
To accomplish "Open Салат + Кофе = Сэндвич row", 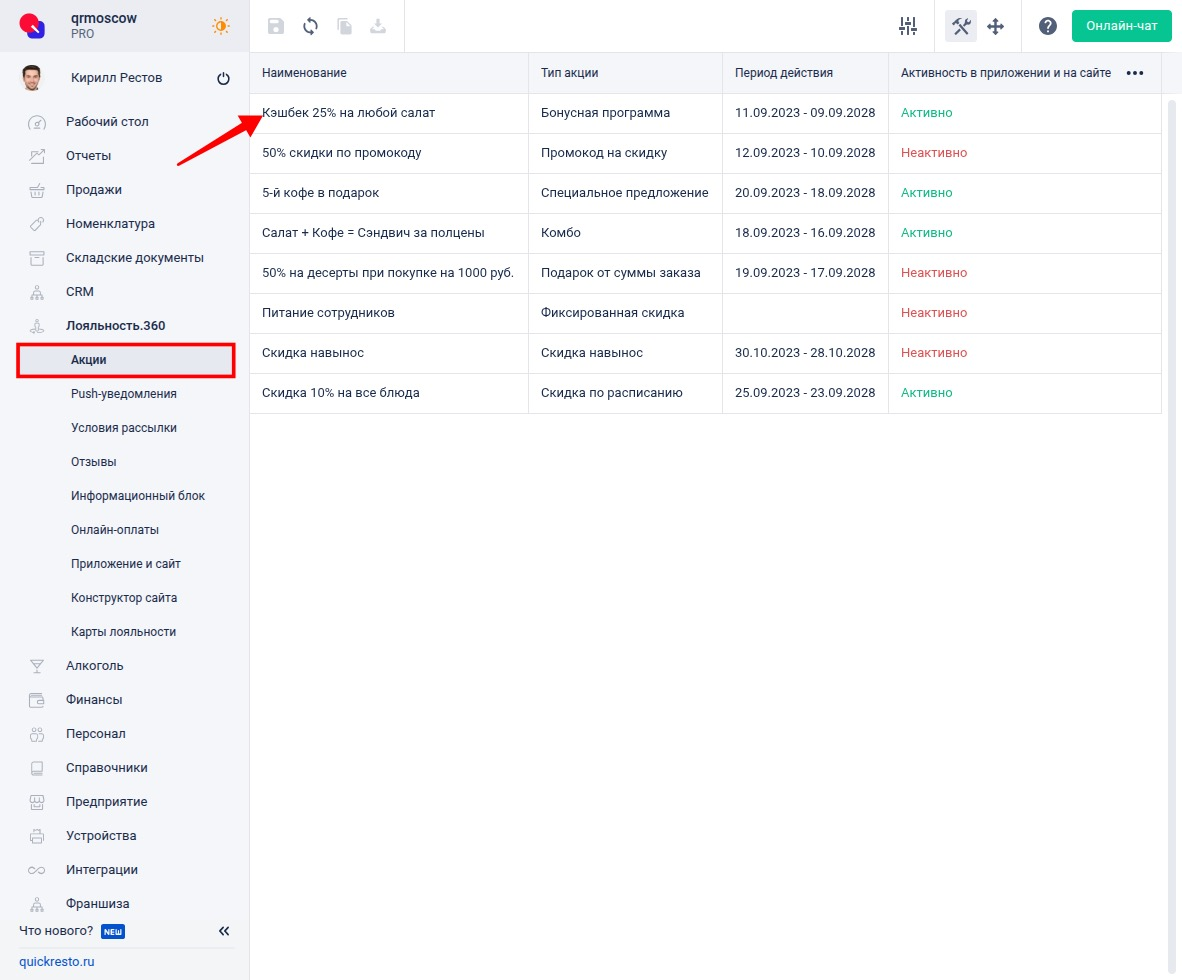I will (x=705, y=233).
